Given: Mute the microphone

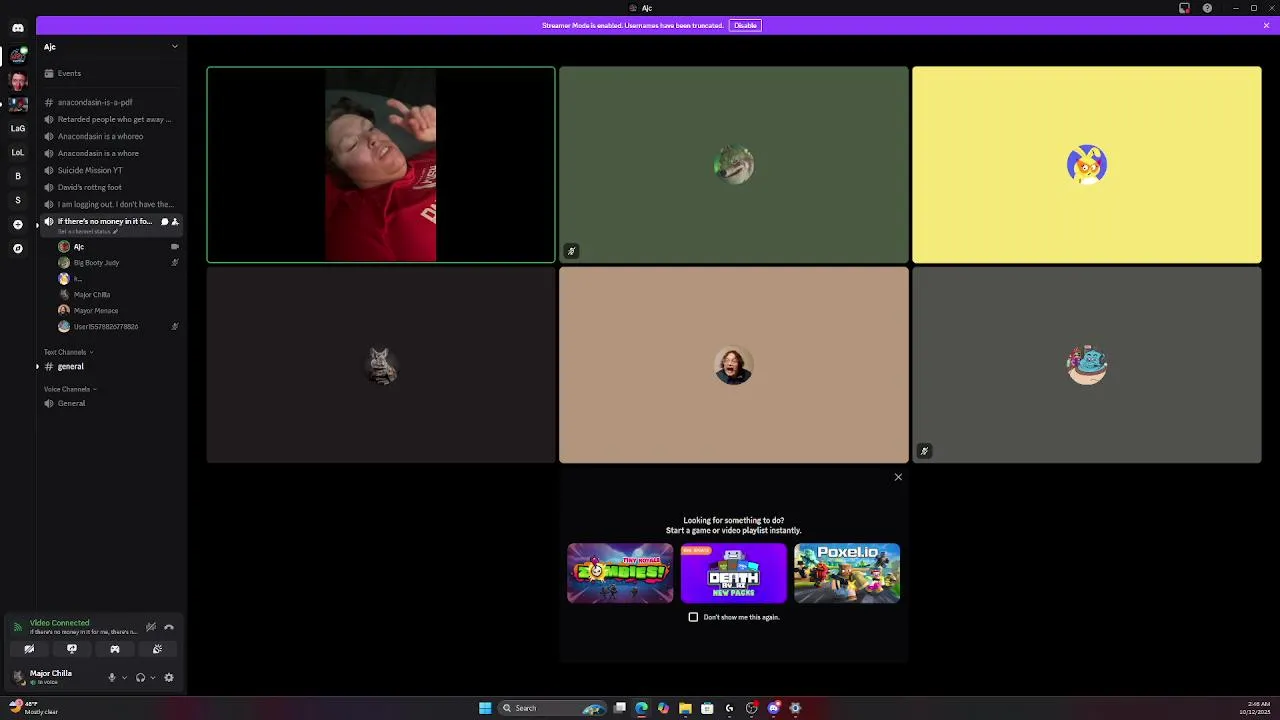Looking at the screenshot, I should point(111,677).
